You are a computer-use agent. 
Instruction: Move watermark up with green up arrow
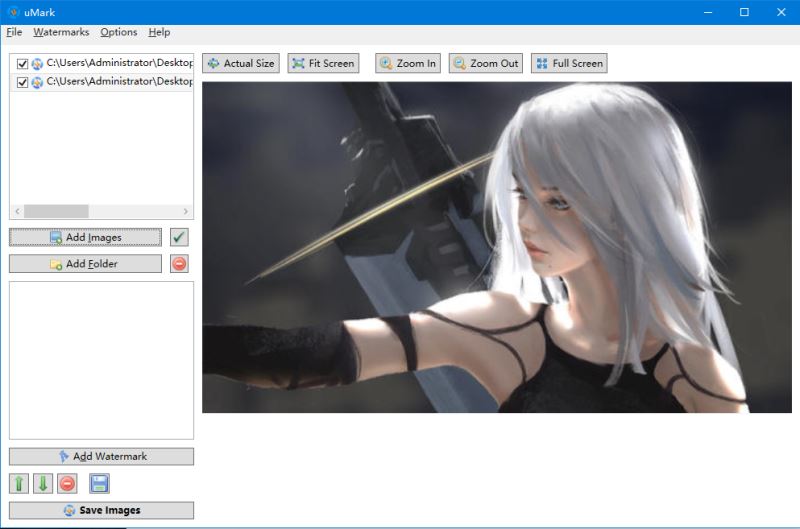tap(19, 484)
